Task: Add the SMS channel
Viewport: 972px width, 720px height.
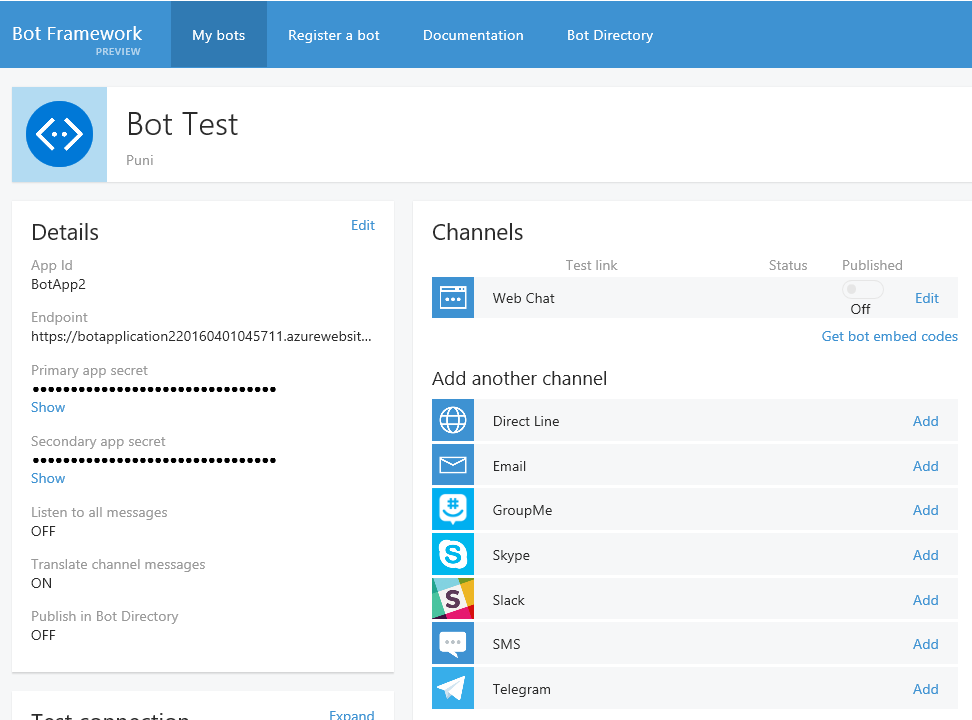Action: click(x=926, y=644)
